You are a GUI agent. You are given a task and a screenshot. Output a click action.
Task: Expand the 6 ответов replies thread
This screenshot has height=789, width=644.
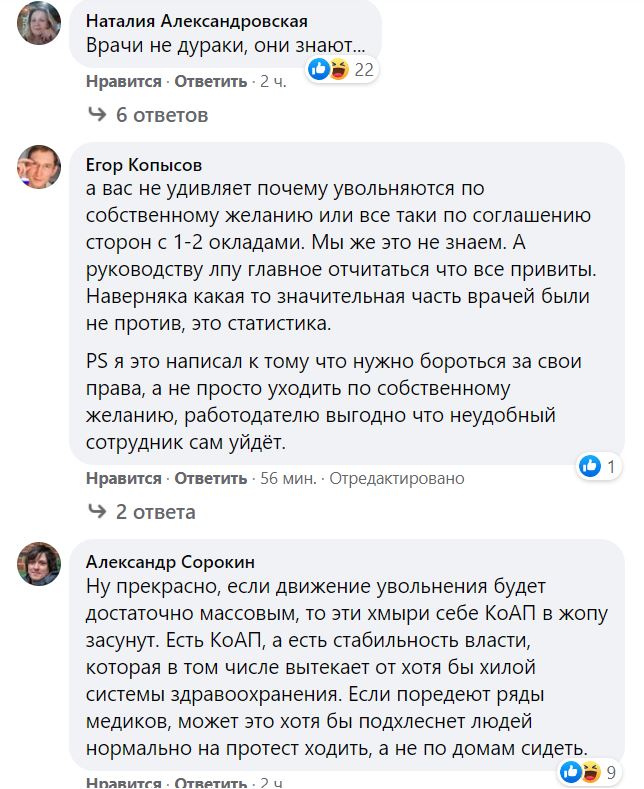point(162,115)
